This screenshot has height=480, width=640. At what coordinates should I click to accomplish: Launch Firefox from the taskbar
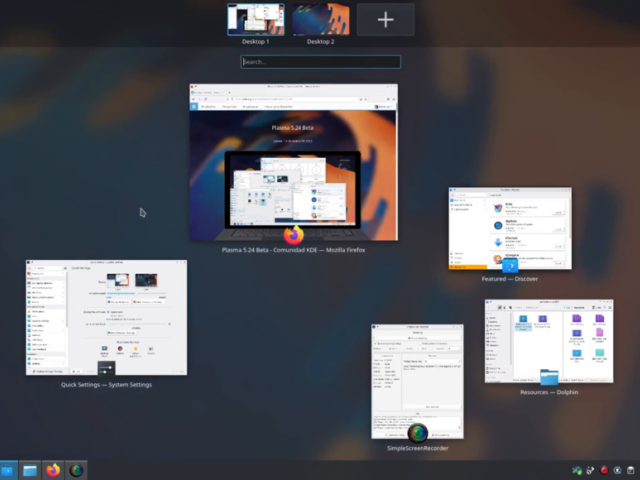53,470
